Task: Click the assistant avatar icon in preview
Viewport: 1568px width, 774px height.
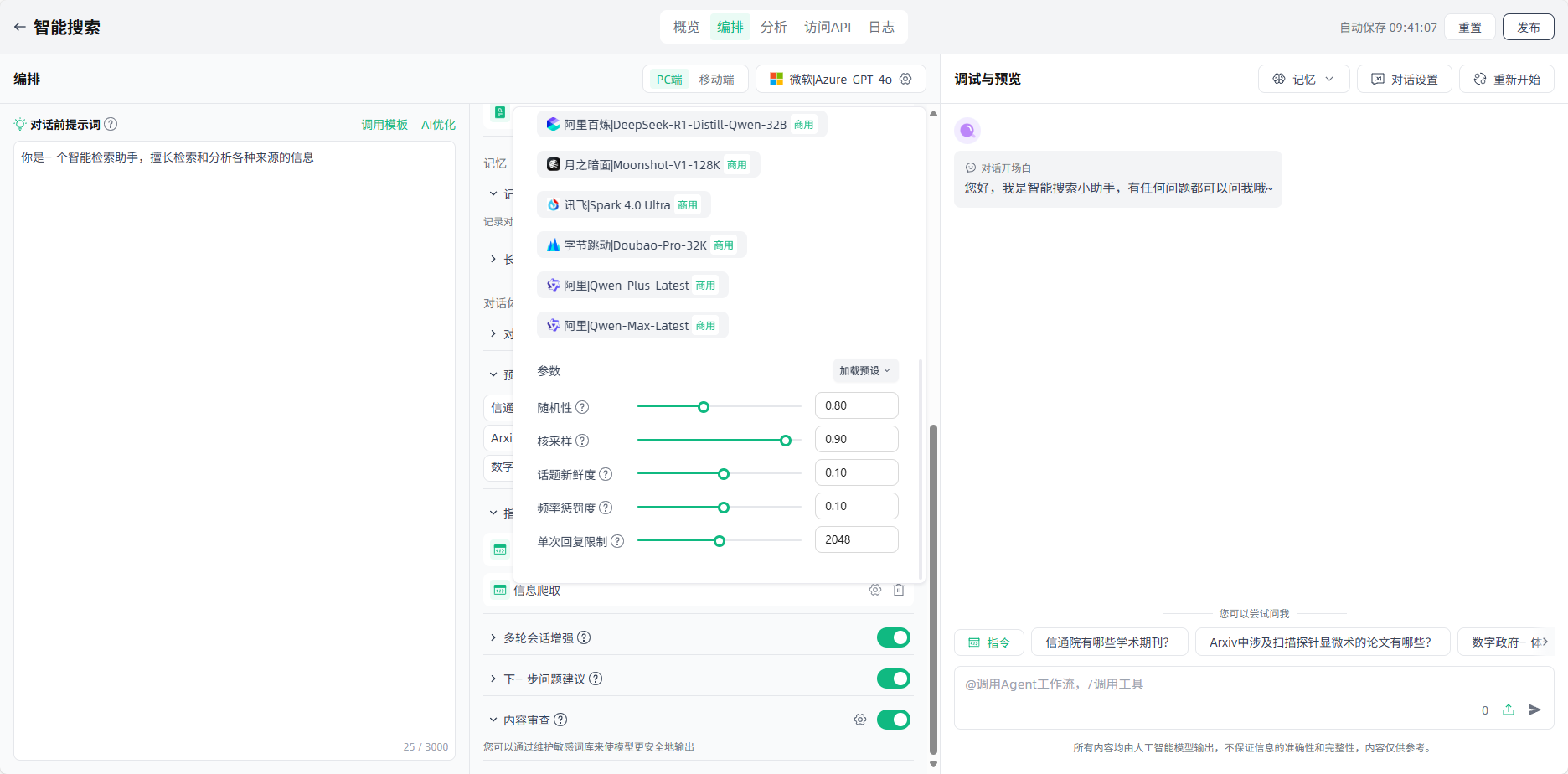Action: (967, 130)
